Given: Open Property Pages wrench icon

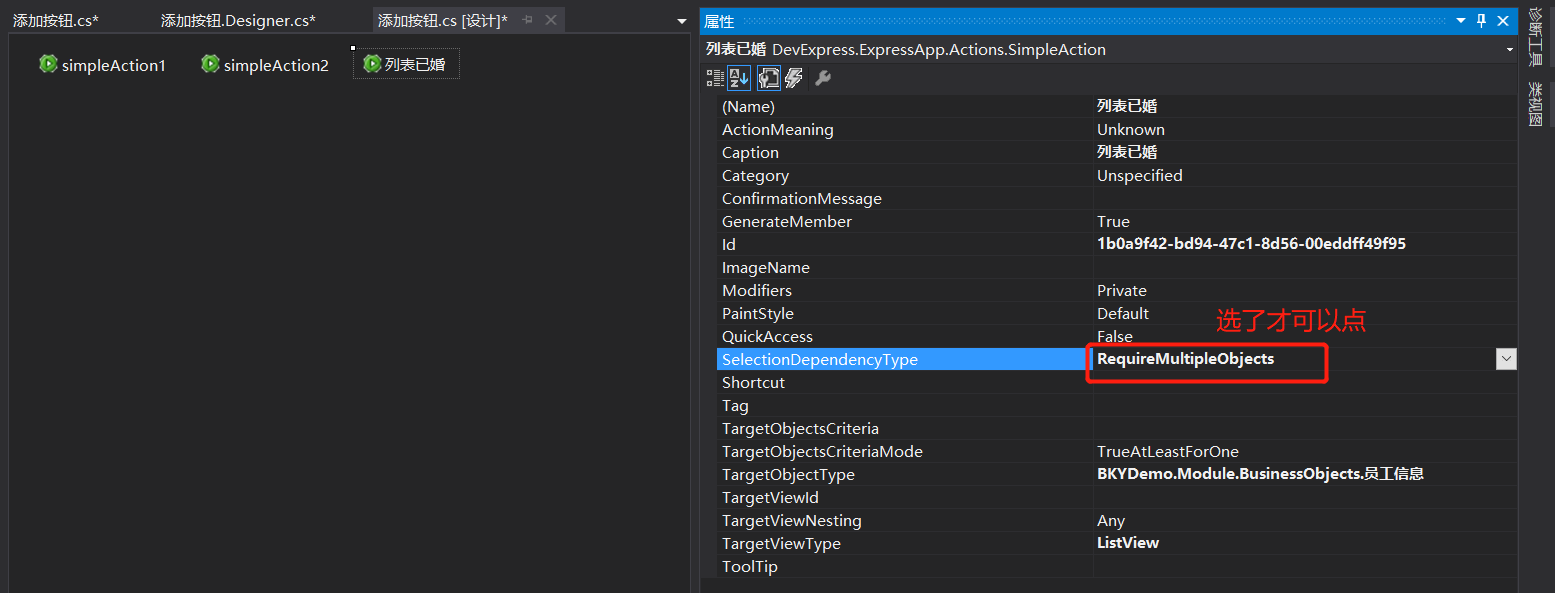Looking at the screenshot, I should coord(823,78).
